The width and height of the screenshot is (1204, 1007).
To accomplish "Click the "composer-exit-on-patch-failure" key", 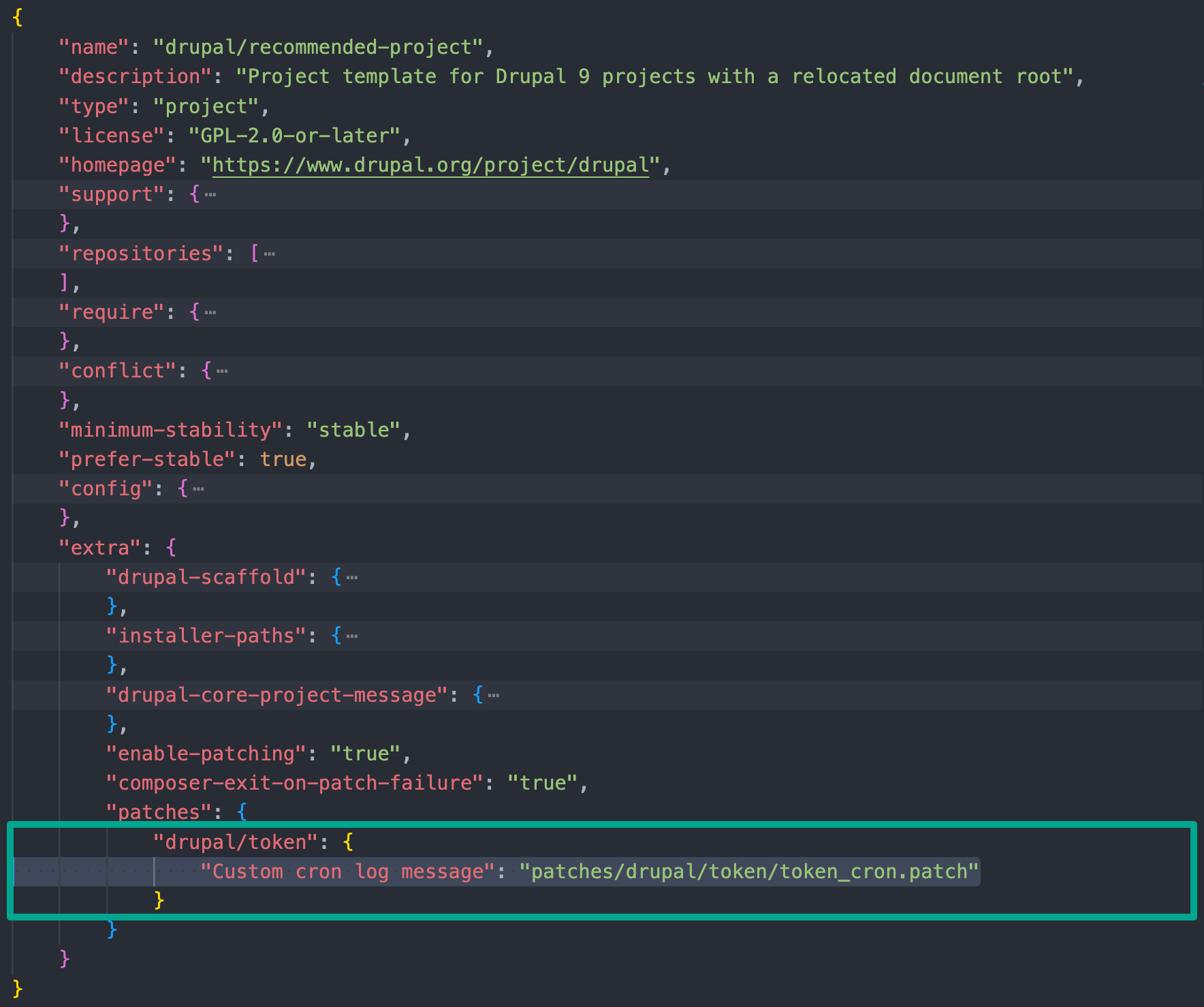I will 295,784.
